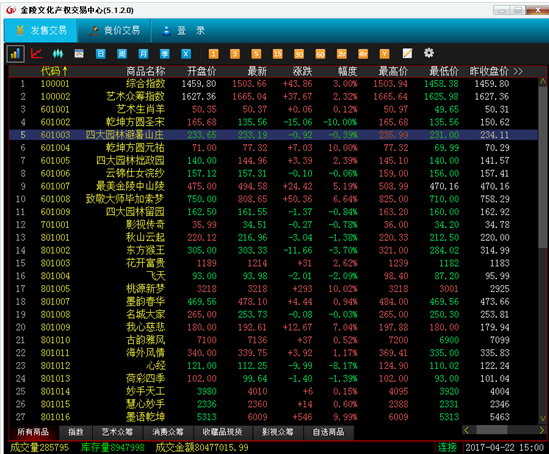
Task: Select the weekly (周) period icon
Action: 121,54
